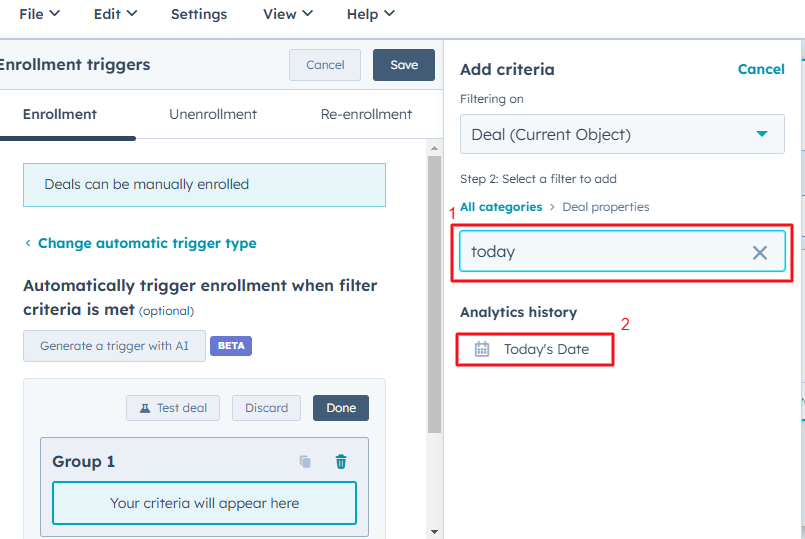Click the flask icon on Test deal
The image size is (805, 539).
145,408
